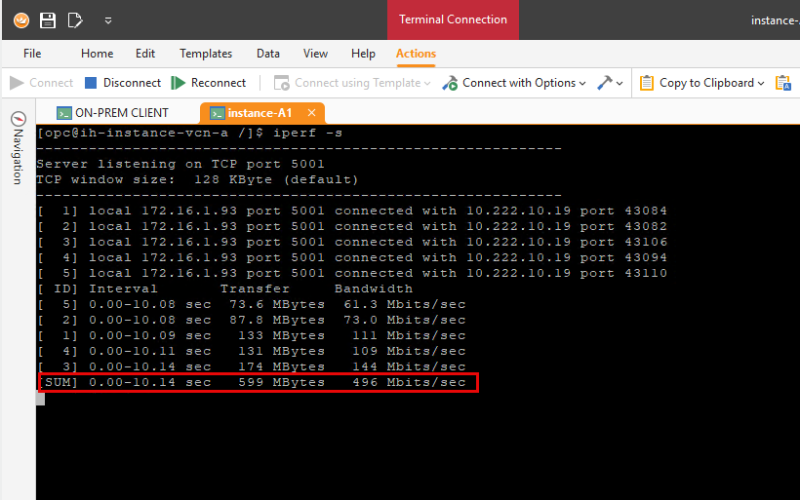Open the File menu
This screenshot has width=800, height=500.
coord(32,54)
